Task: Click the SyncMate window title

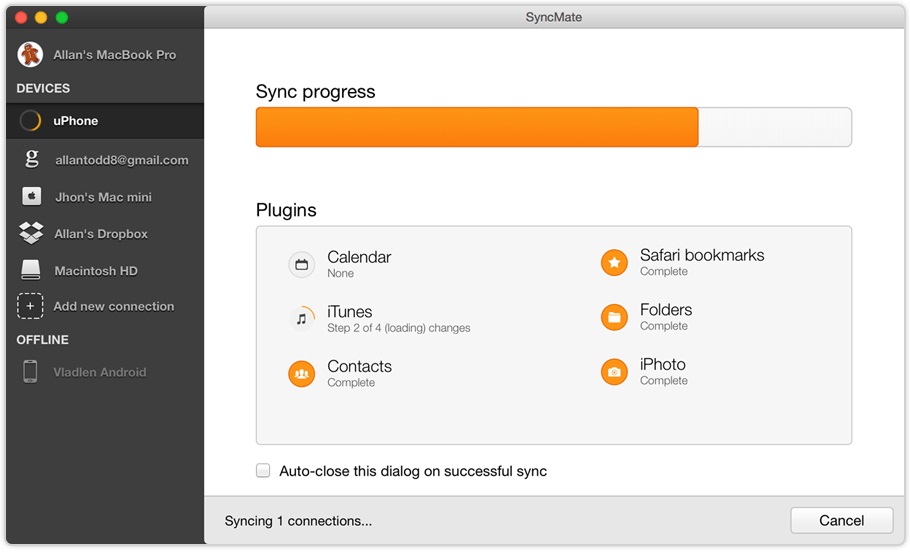Action: 554,17
